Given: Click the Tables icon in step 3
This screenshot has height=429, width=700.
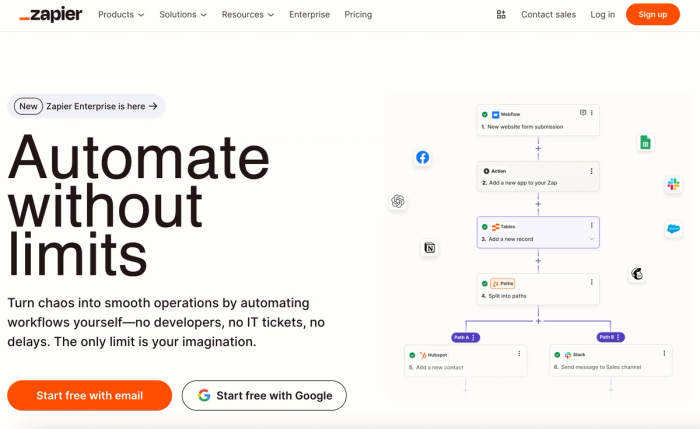Looking at the screenshot, I should click(x=495, y=227).
